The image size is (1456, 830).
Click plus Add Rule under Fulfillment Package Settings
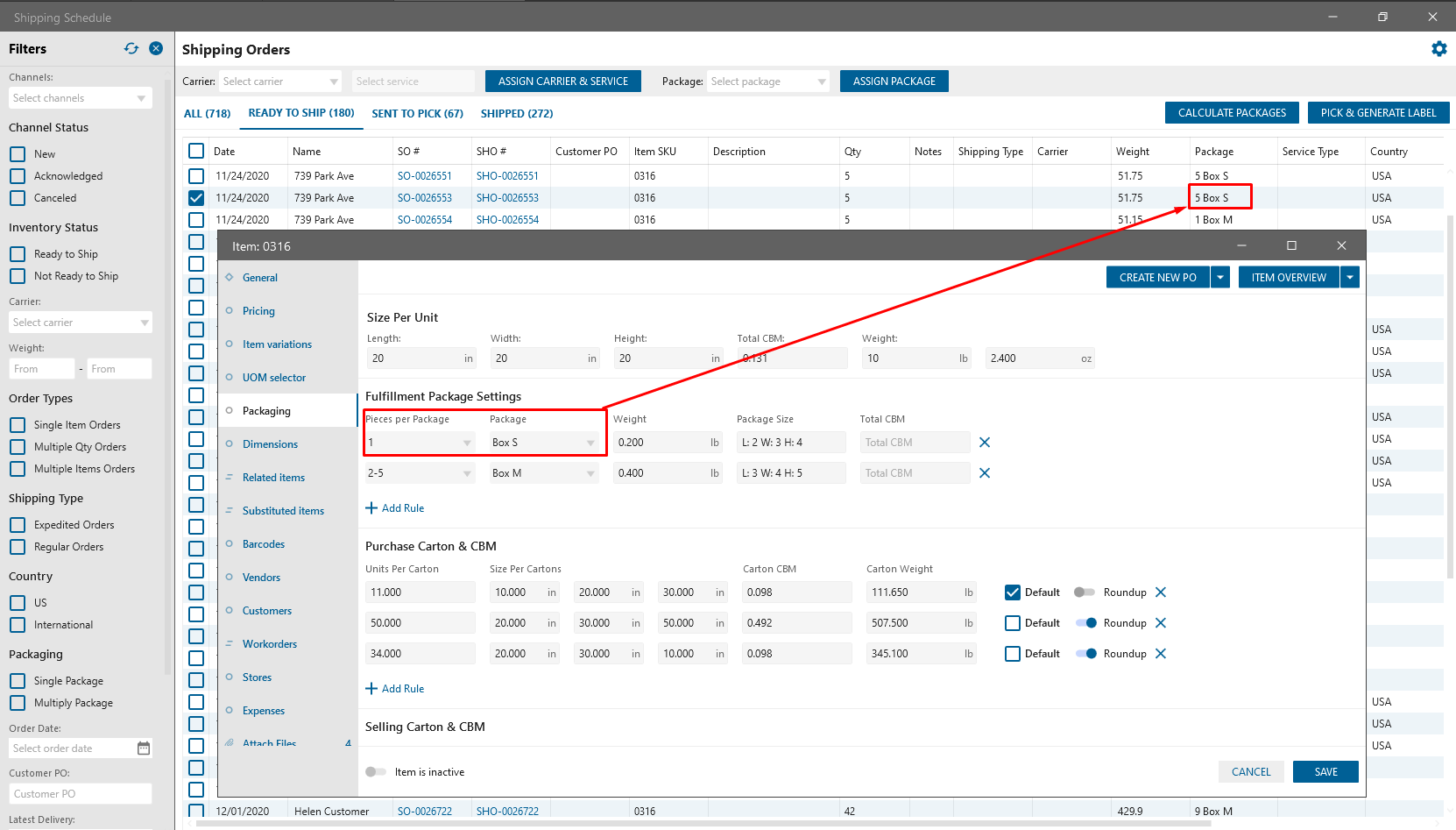click(x=395, y=508)
